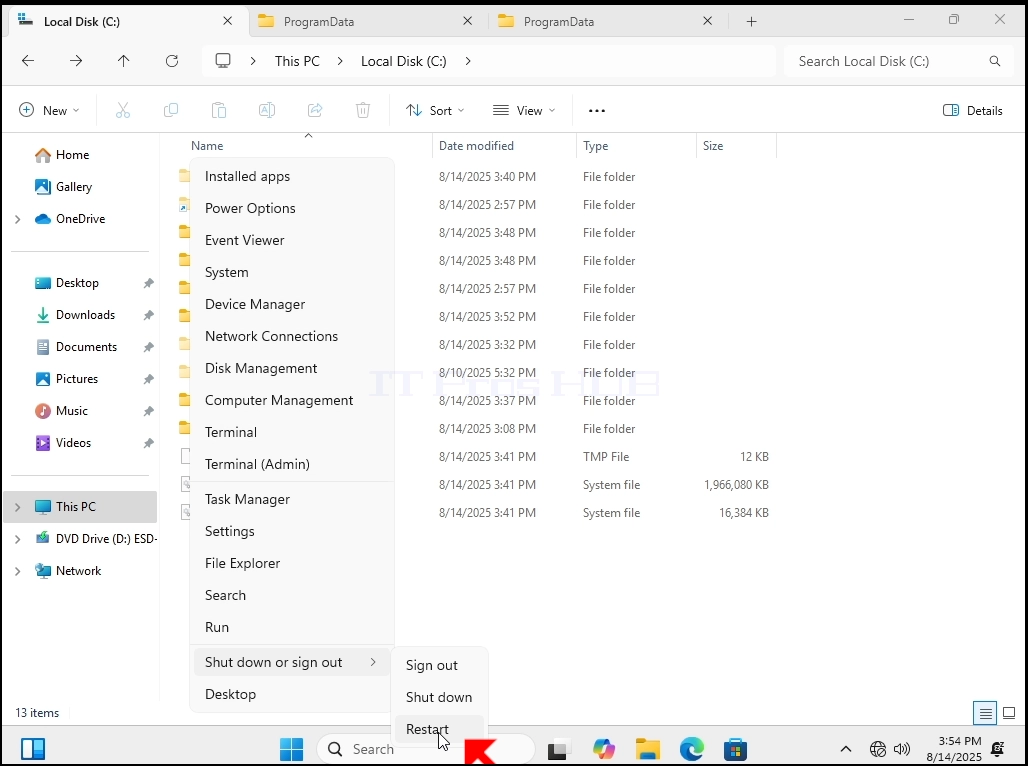This screenshot has height=766, width=1028.
Task: Add a new tab with plus button
Action: (x=751, y=22)
